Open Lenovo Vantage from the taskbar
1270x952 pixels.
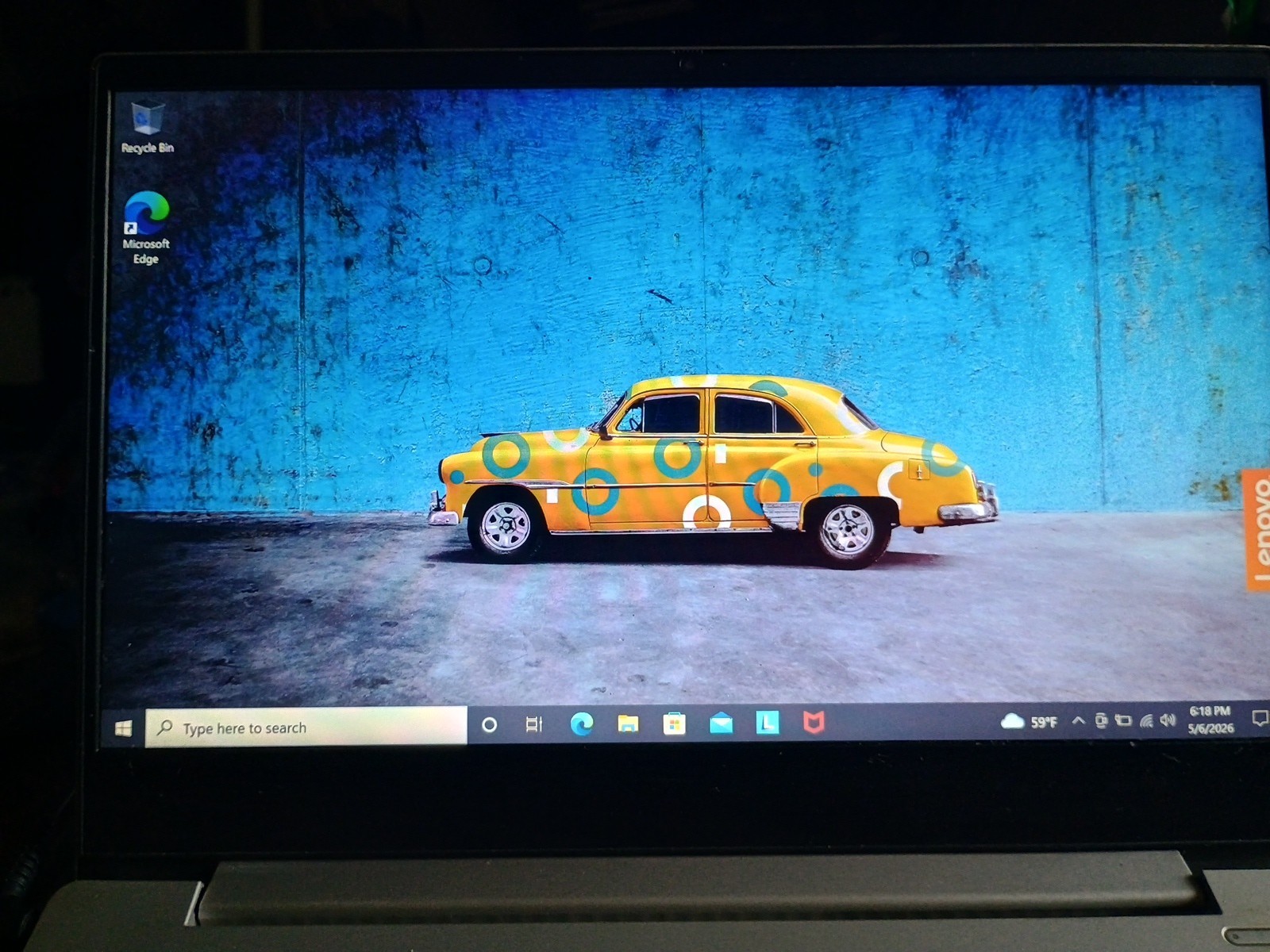click(x=767, y=722)
